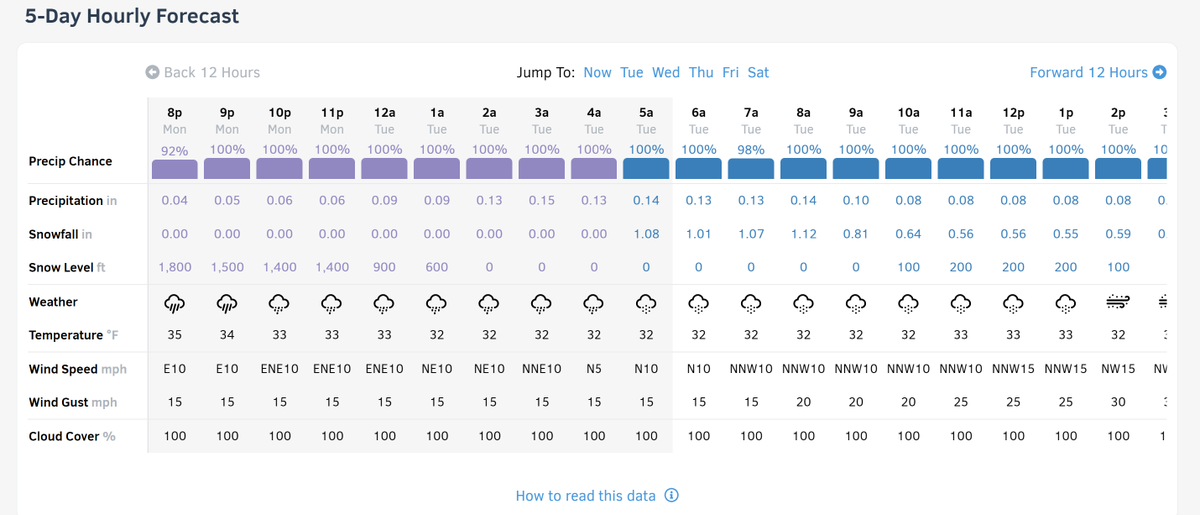Screen dimensions: 1200x515
Task: Jump to Wed forecast
Action: [666, 72]
